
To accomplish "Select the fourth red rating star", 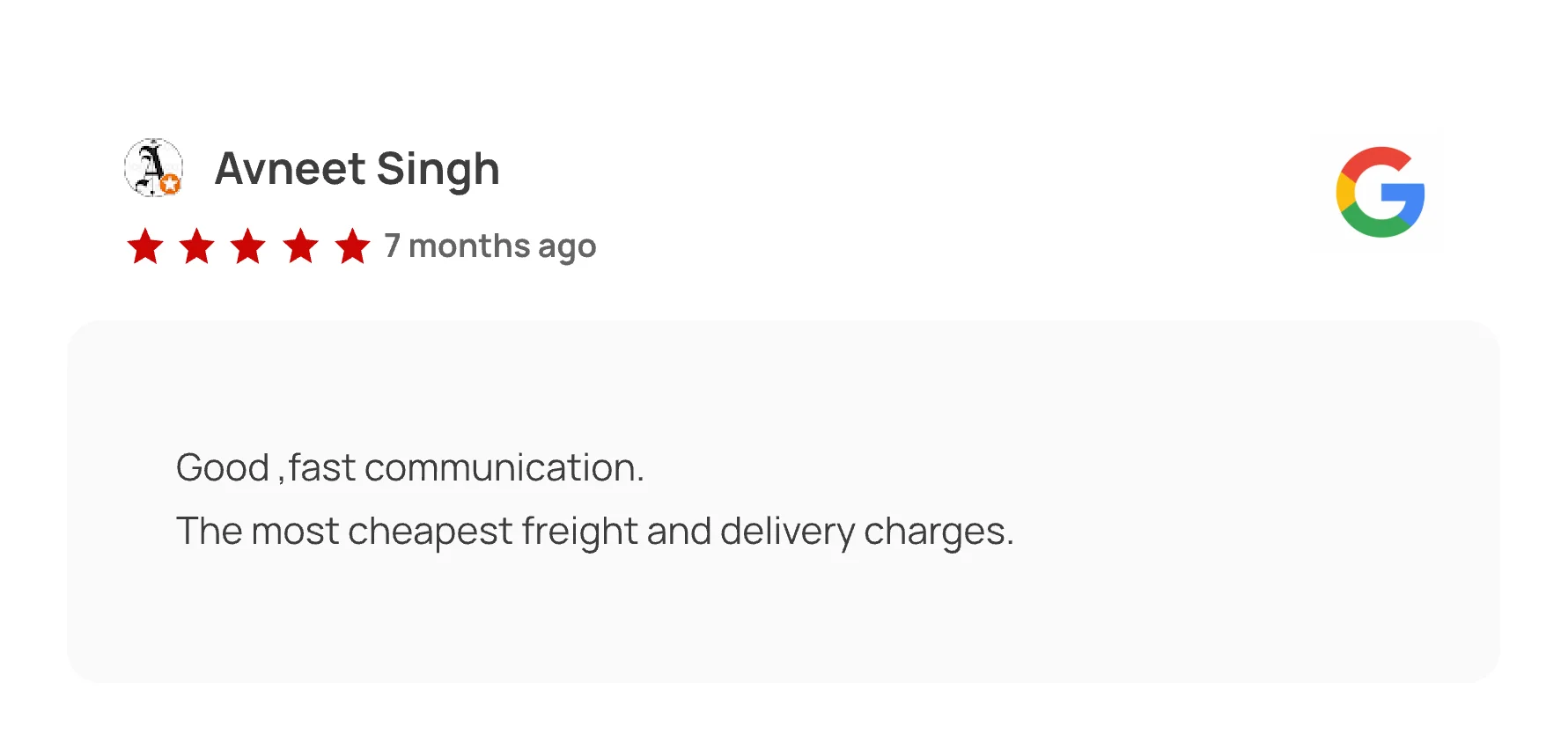I will click(300, 246).
